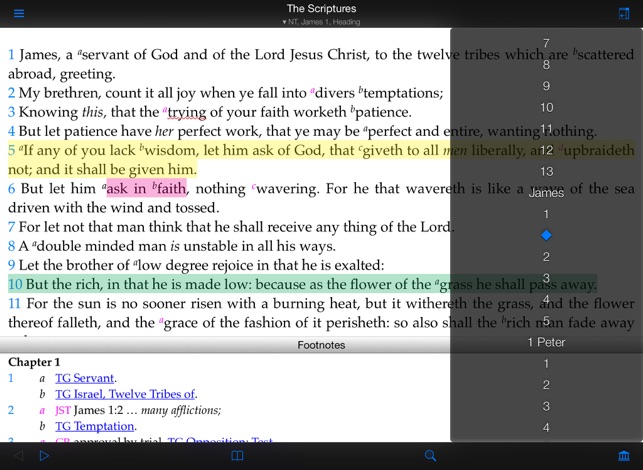Select the blue diamond marker in chapter list

point(546,235)
